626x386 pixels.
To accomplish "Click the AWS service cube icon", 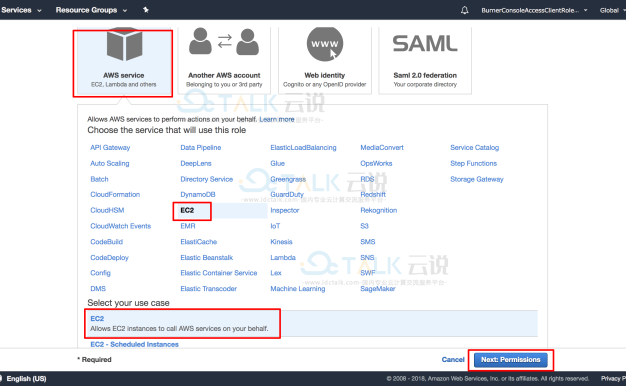I will 124,44.
